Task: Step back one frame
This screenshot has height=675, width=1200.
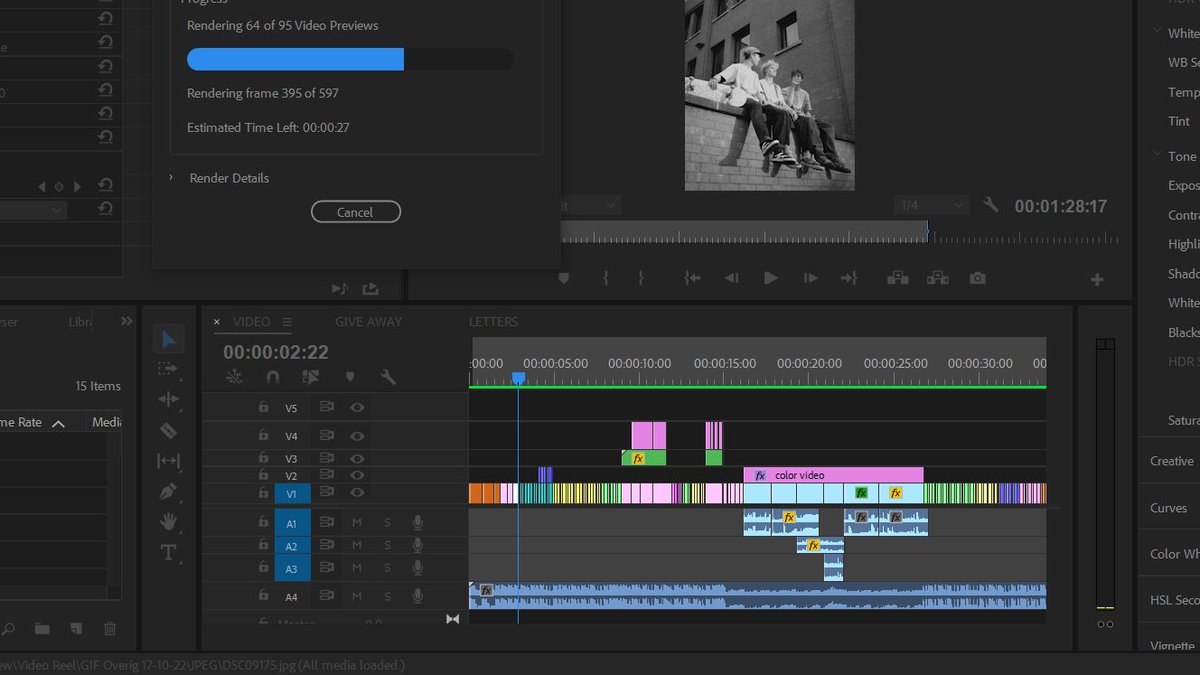Action: click(x=731, y=278)
